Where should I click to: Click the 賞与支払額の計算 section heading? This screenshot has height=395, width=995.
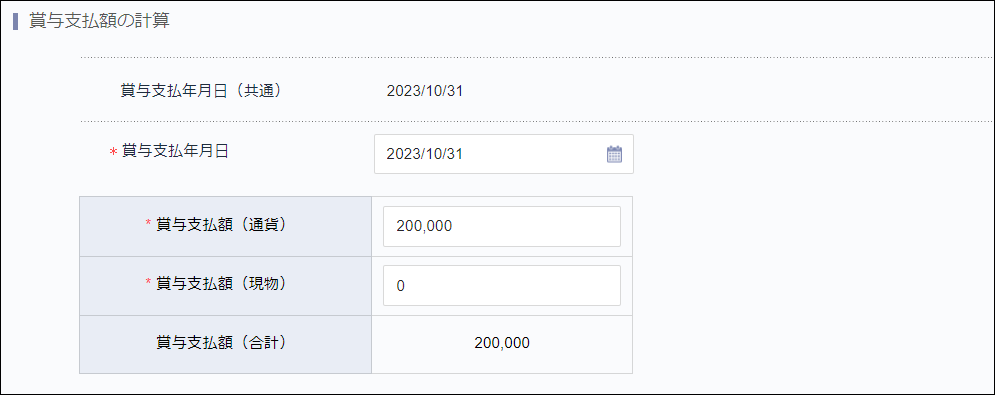pos(99,20)
